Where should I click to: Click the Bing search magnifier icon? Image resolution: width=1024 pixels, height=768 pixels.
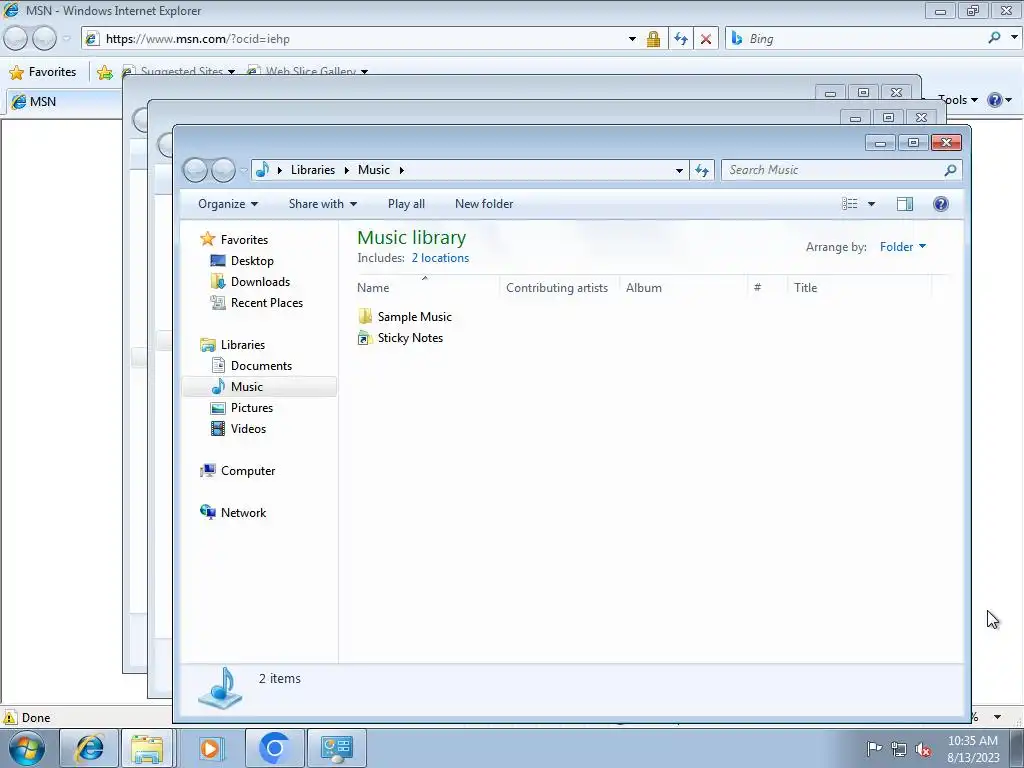click(x=995, y=38)
